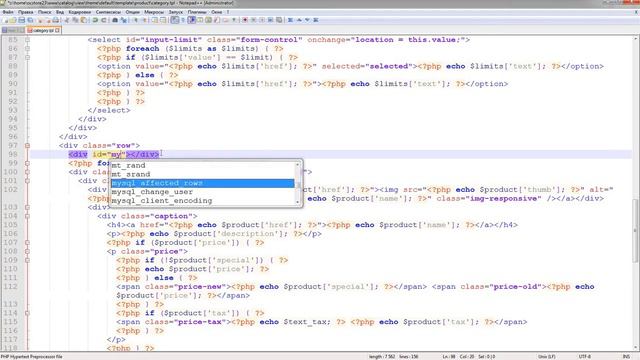Screen dimensions: 640x360
Task: Click the Close All toolbar icon
Action: click(x=48, y=20)
